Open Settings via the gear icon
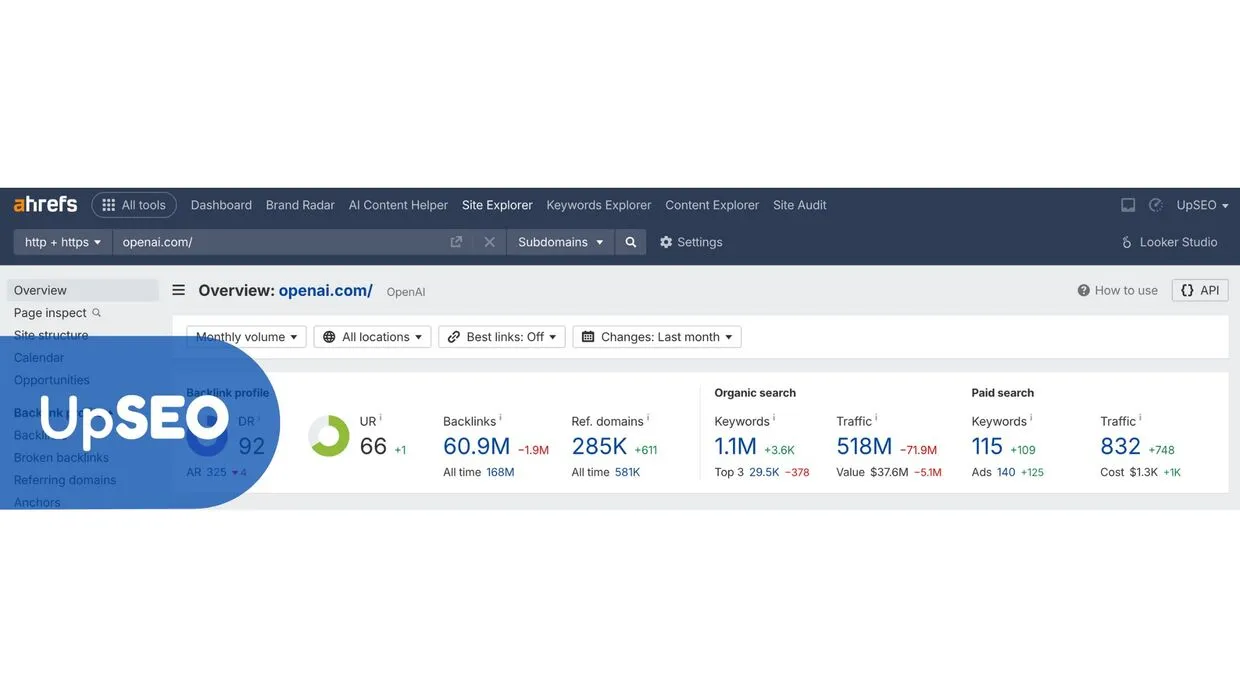1240x698 pixels. click(666, 241)
